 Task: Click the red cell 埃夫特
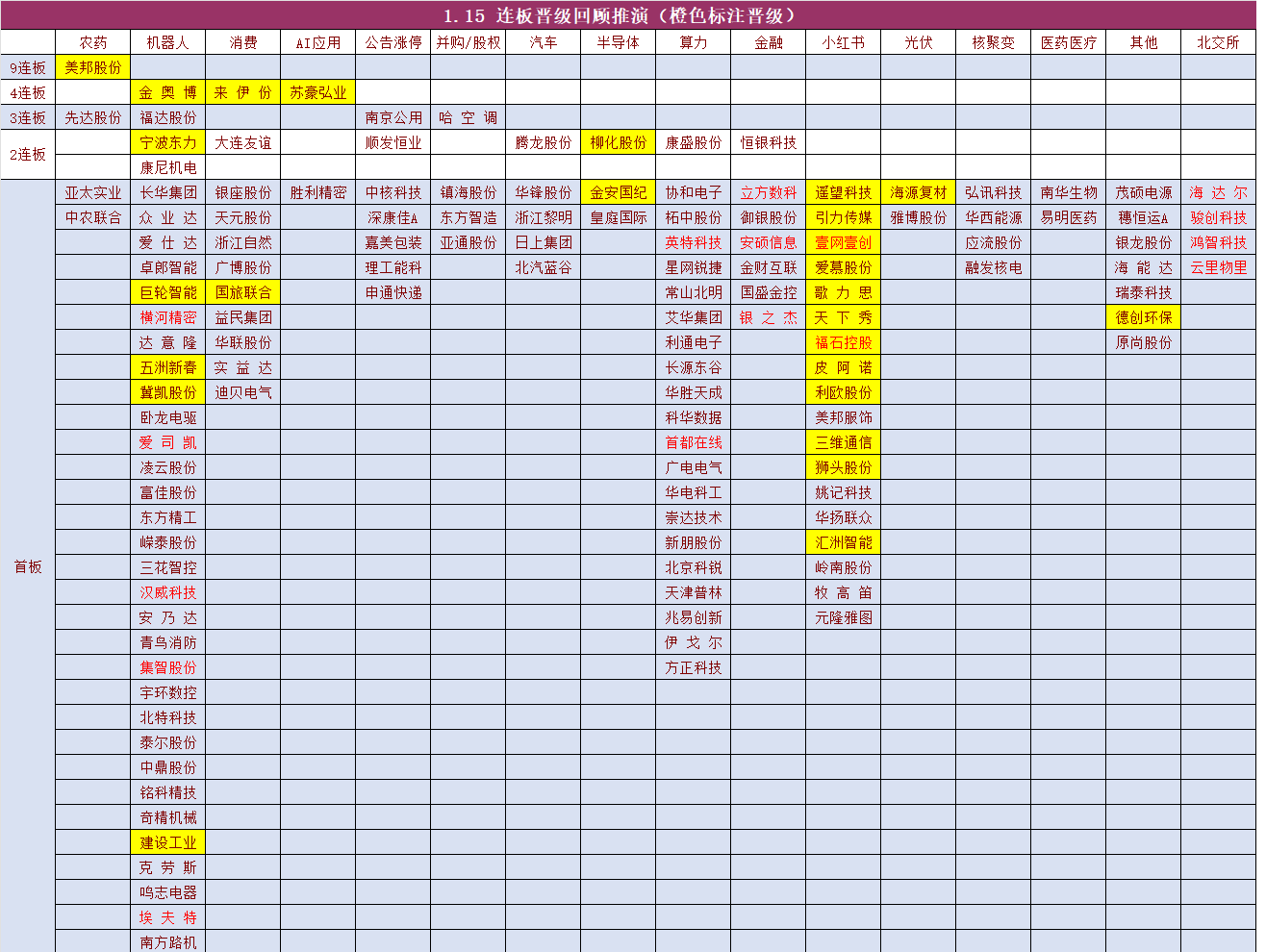tap(168, 917)
